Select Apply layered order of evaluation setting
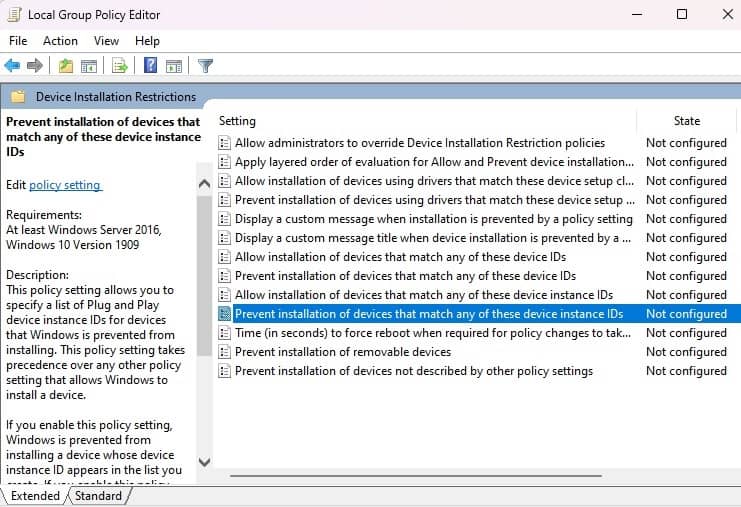The image size is (741, 507). [x=434, y=162]
